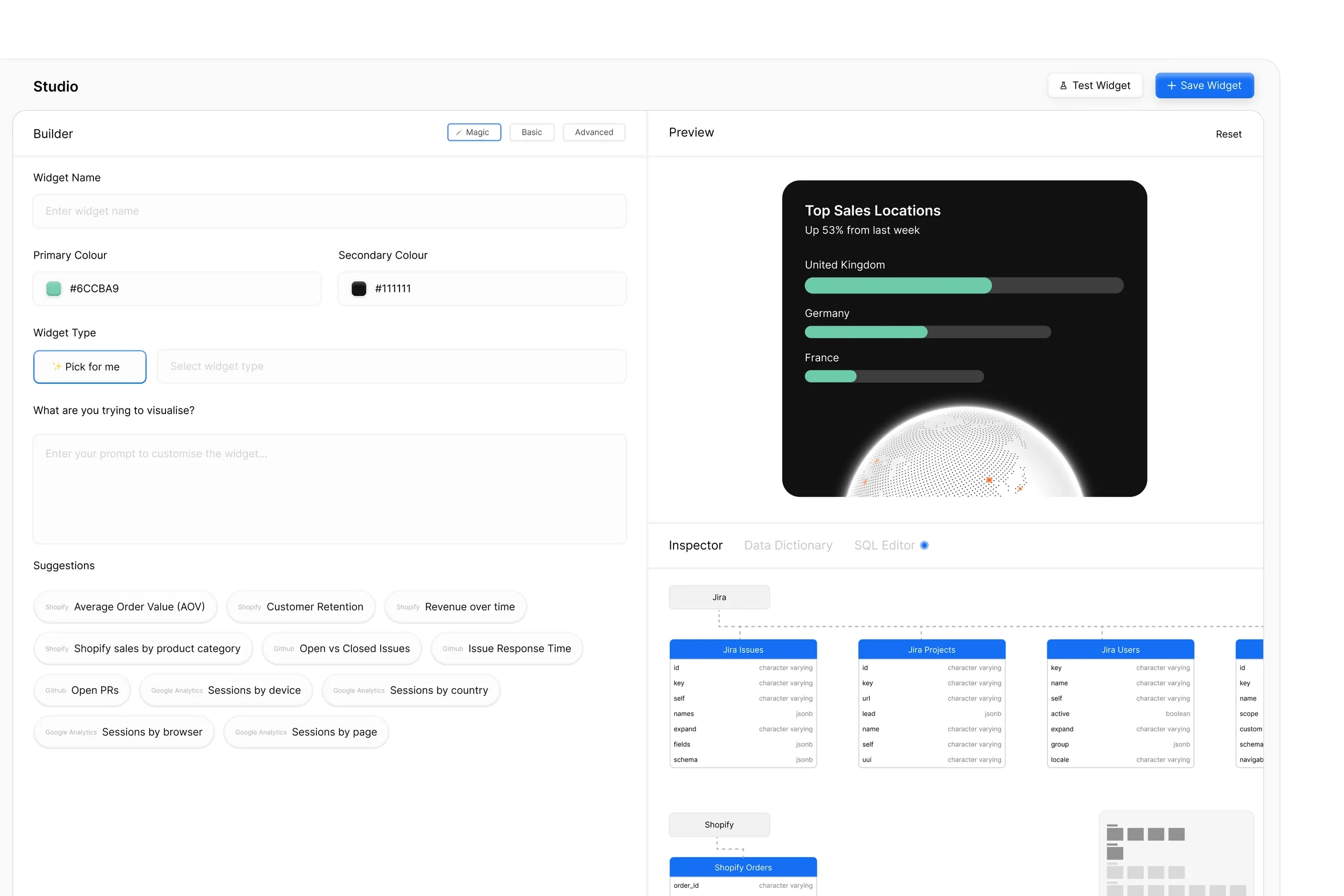Focus the Widget Name input field

pos(330,212)
